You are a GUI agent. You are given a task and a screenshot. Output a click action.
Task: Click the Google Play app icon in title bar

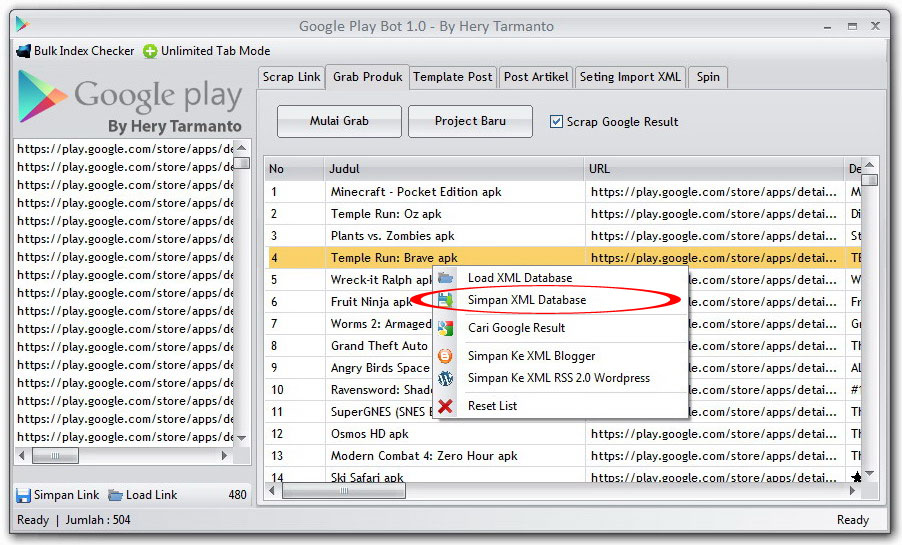point(22,24)
